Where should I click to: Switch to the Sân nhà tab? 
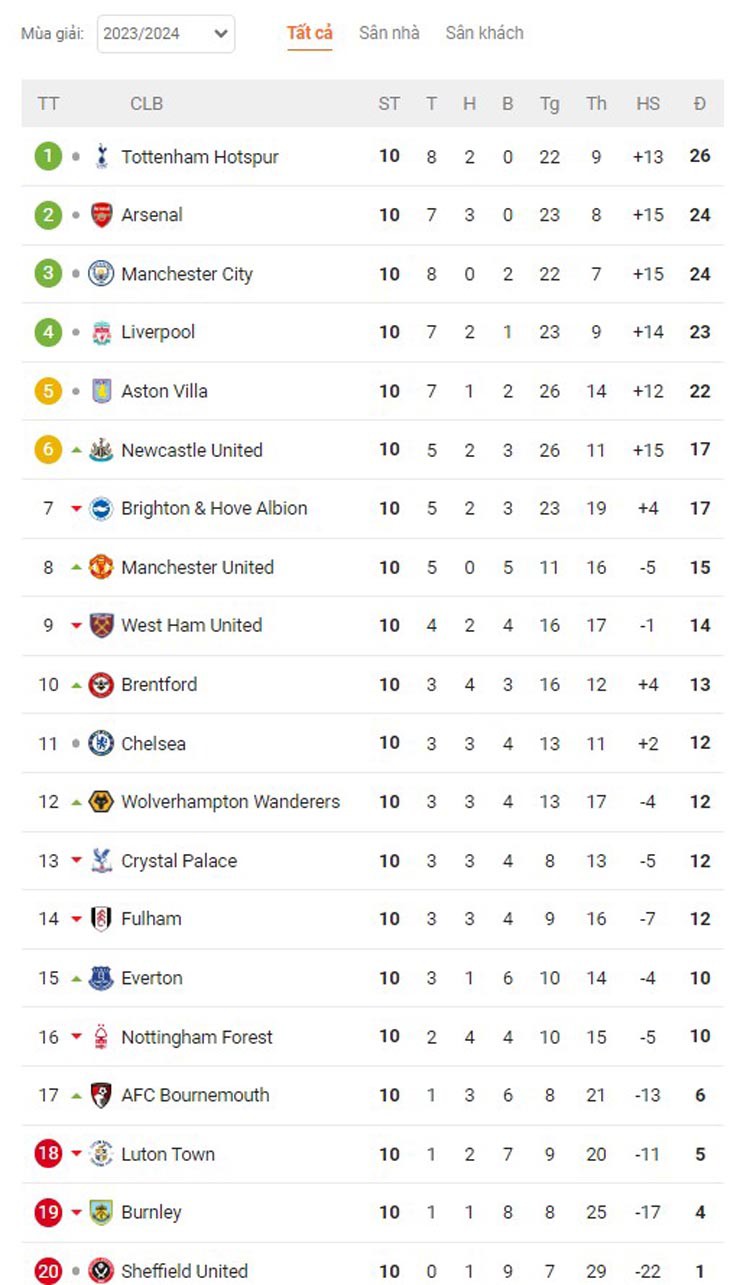point(389,33)
